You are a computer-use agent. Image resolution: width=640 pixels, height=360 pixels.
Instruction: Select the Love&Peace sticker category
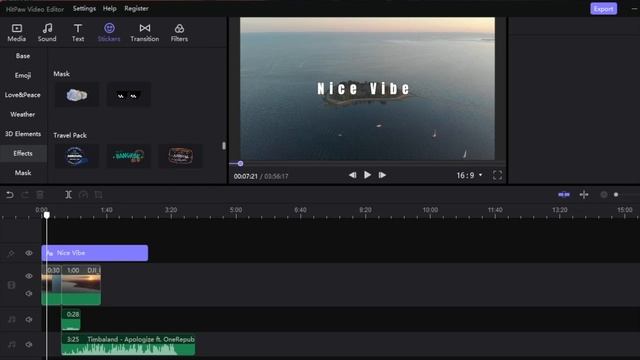pos(23,95)
